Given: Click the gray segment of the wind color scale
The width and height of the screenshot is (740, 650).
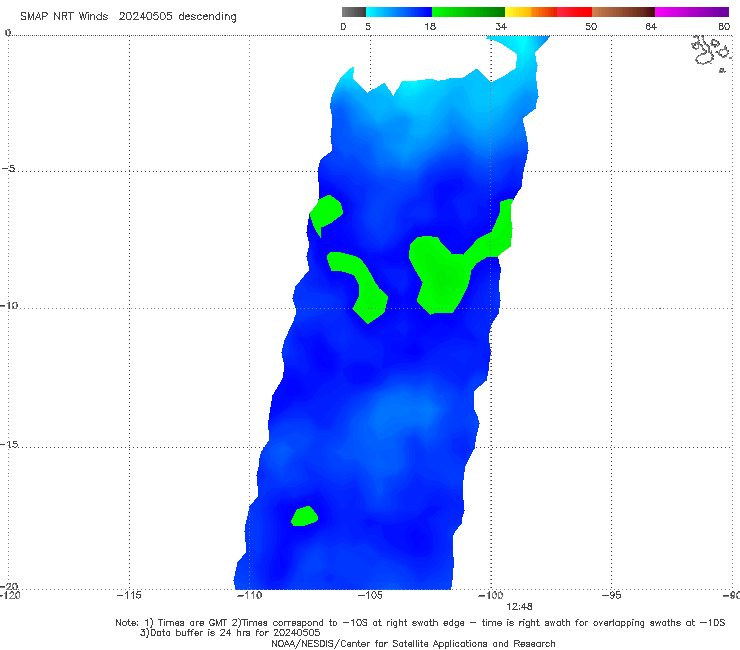Looking at the screenshot, I should click(x=353, y=12).
